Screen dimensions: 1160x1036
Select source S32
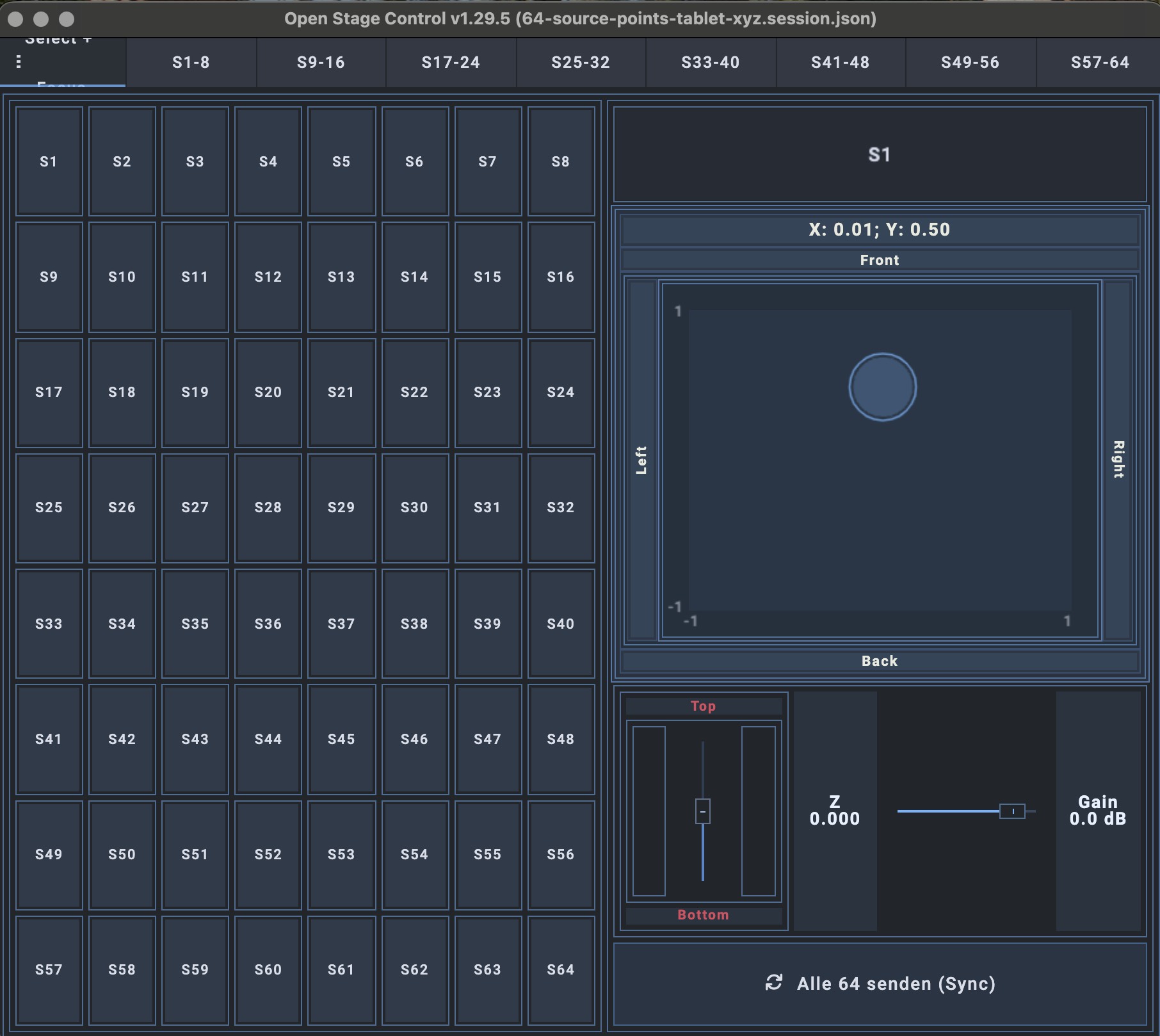[561, 507]
